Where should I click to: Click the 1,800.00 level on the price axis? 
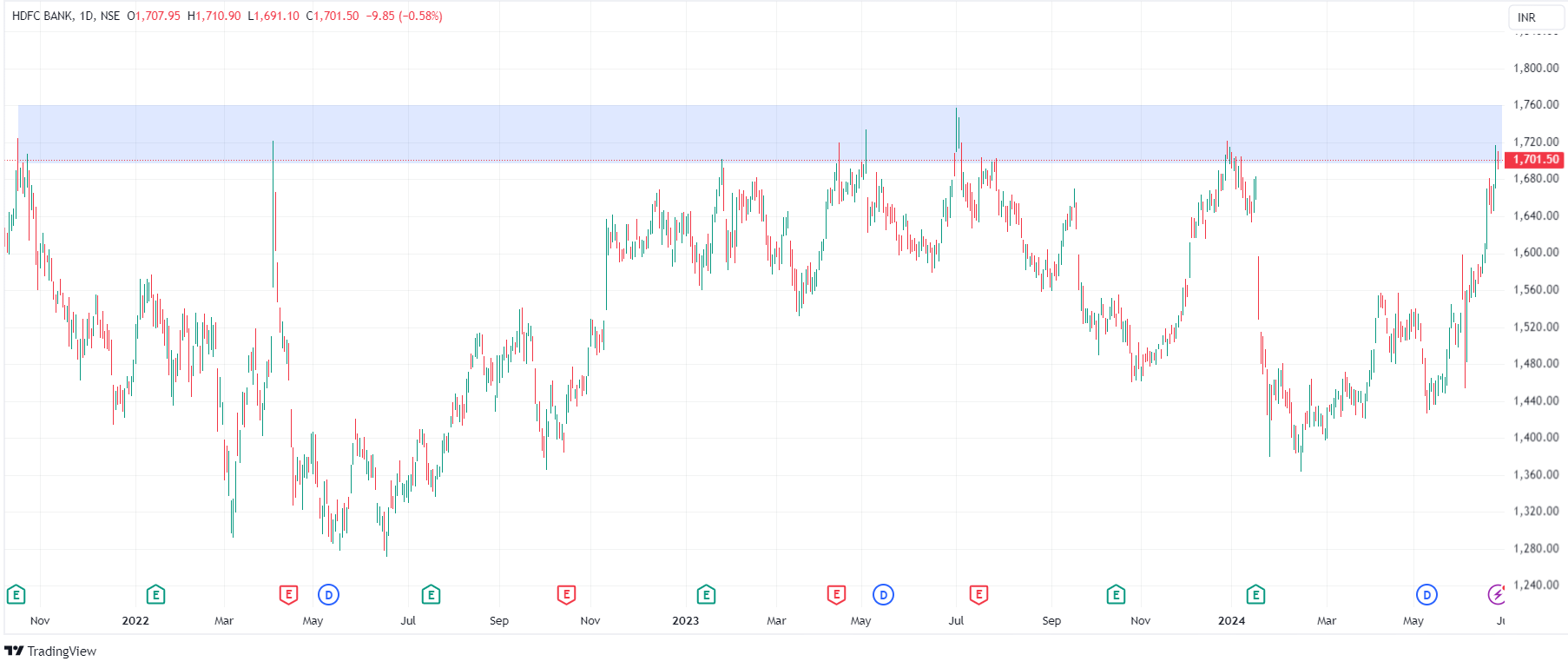pos(1535,68)
